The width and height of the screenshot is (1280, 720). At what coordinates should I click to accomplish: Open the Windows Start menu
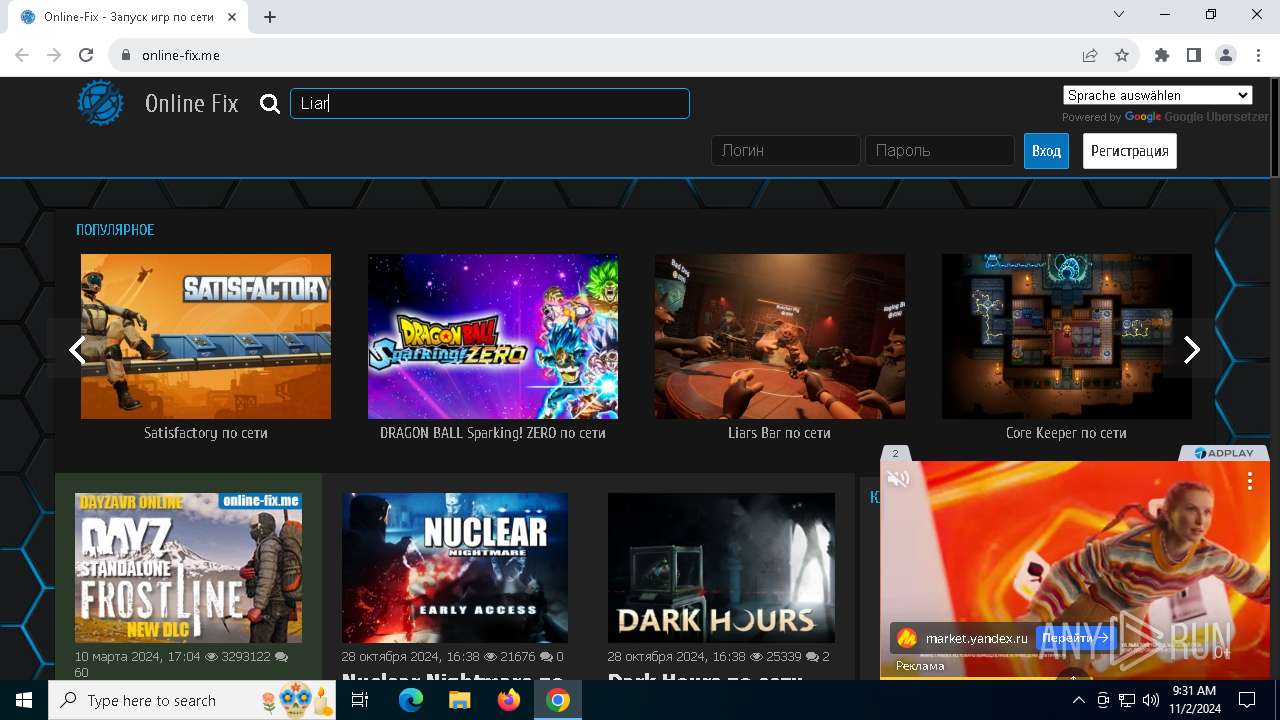coord(24,700)
